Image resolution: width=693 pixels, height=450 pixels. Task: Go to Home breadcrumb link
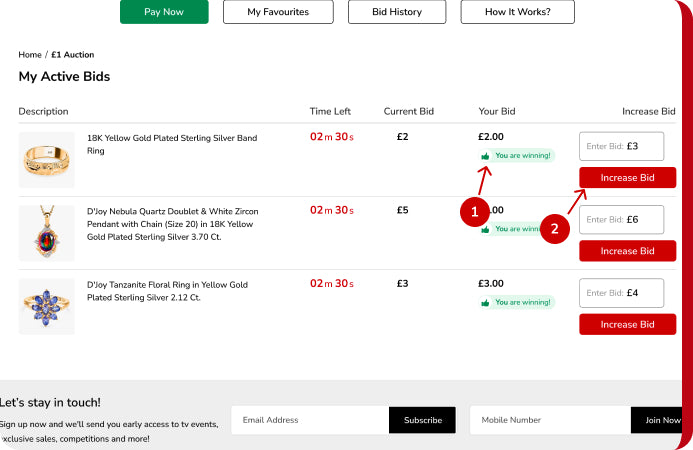pyautogui.click(x=30, y=55)
